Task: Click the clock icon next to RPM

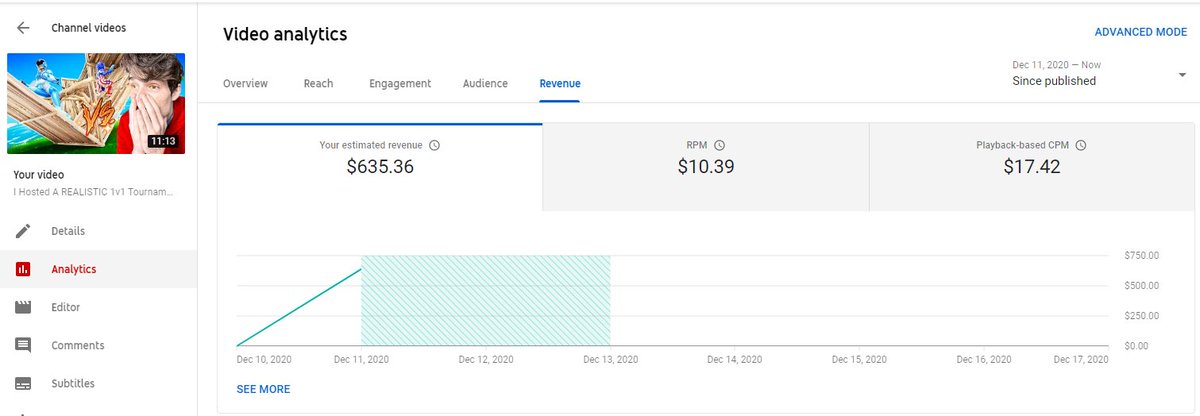Action: [x=719, y=145]
